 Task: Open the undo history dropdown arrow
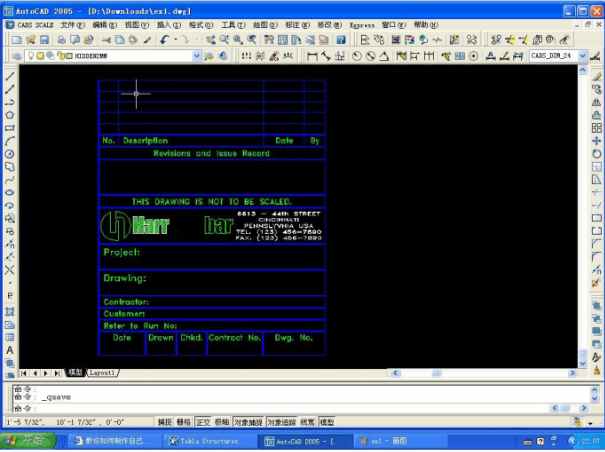pyautogui.click(x=174, y=40)
